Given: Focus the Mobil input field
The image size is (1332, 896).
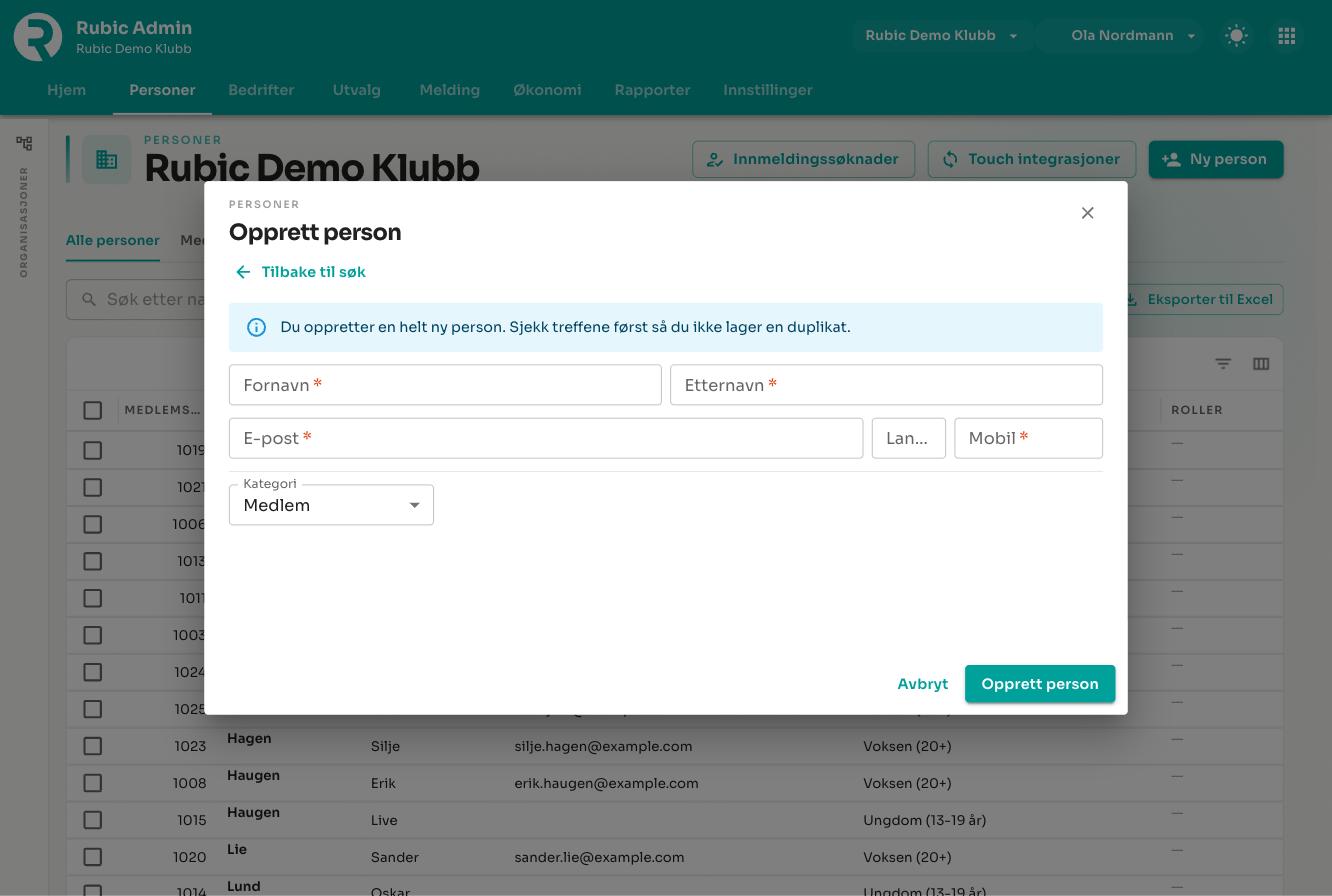Looking at the screenshot, I should (1028, 438).
